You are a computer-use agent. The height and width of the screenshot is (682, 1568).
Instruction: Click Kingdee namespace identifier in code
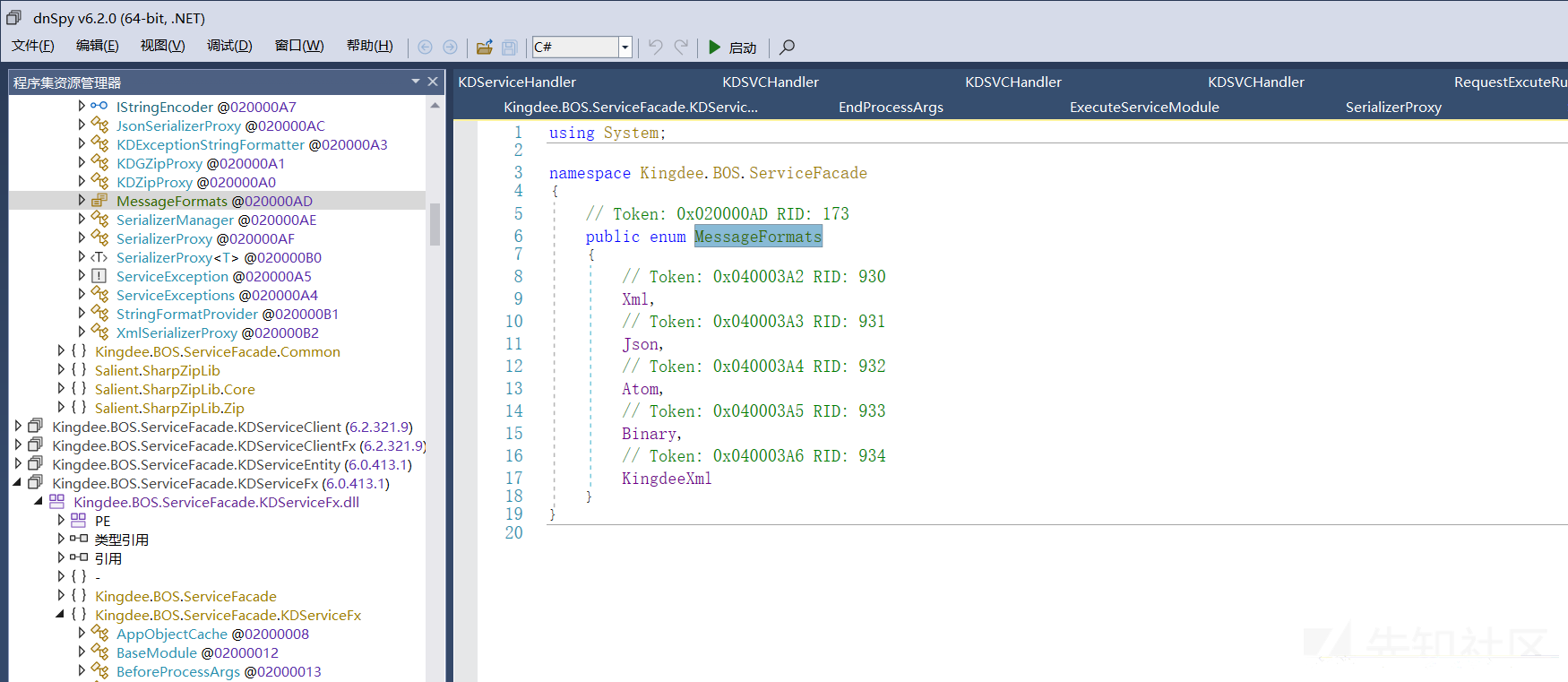[x=670, y=173]
